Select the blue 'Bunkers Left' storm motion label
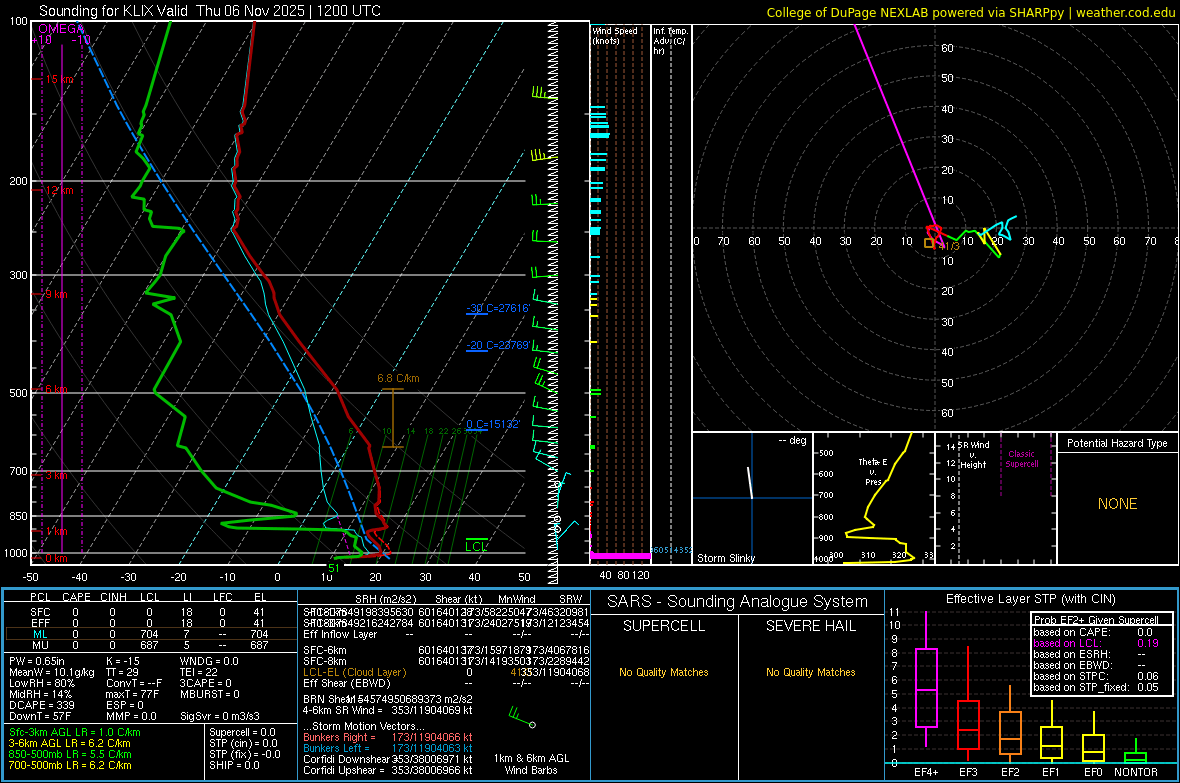Screen dimensions: 1180x783 coord(336,748)
